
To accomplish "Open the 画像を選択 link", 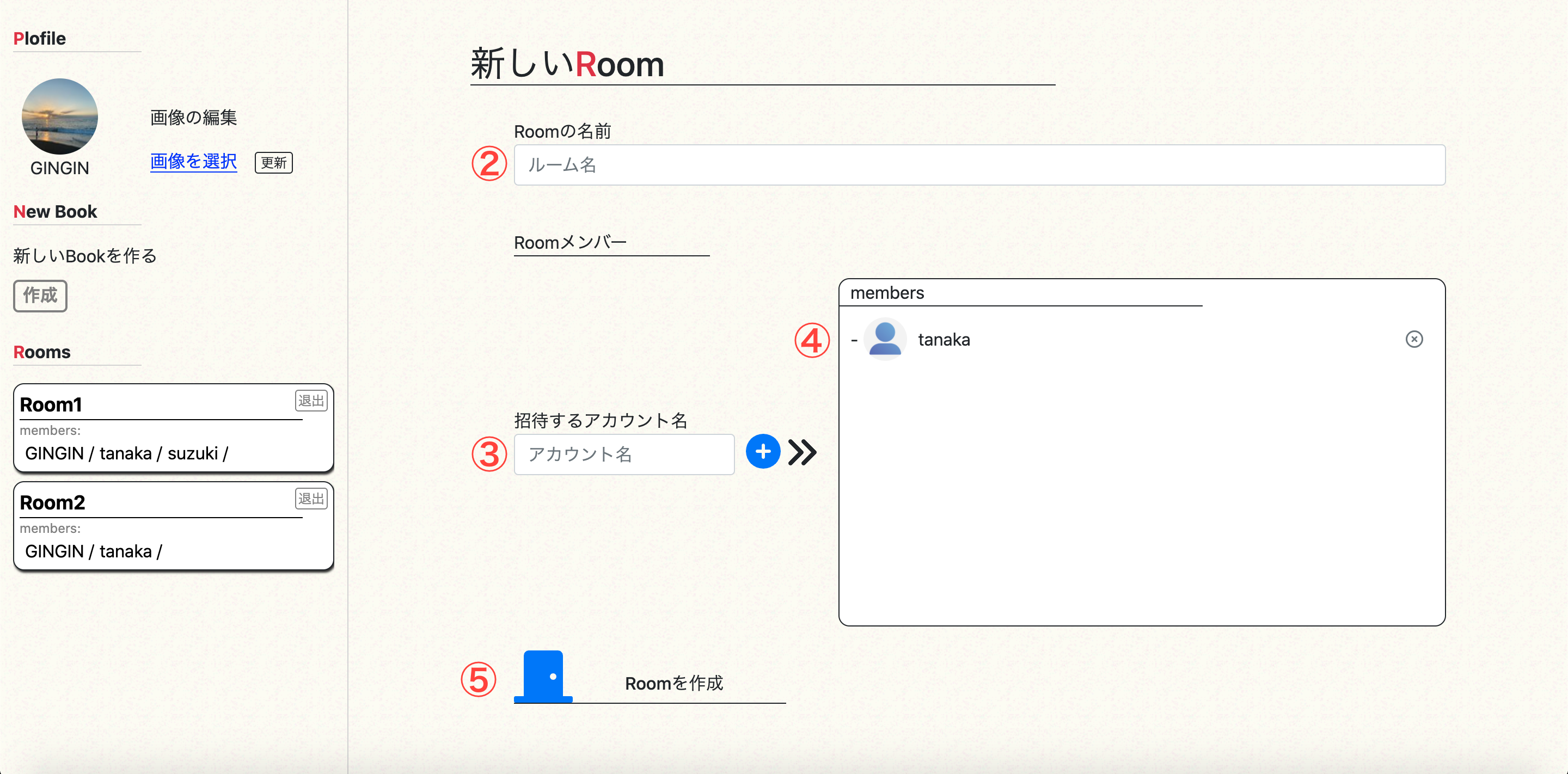I will (194, 161).
